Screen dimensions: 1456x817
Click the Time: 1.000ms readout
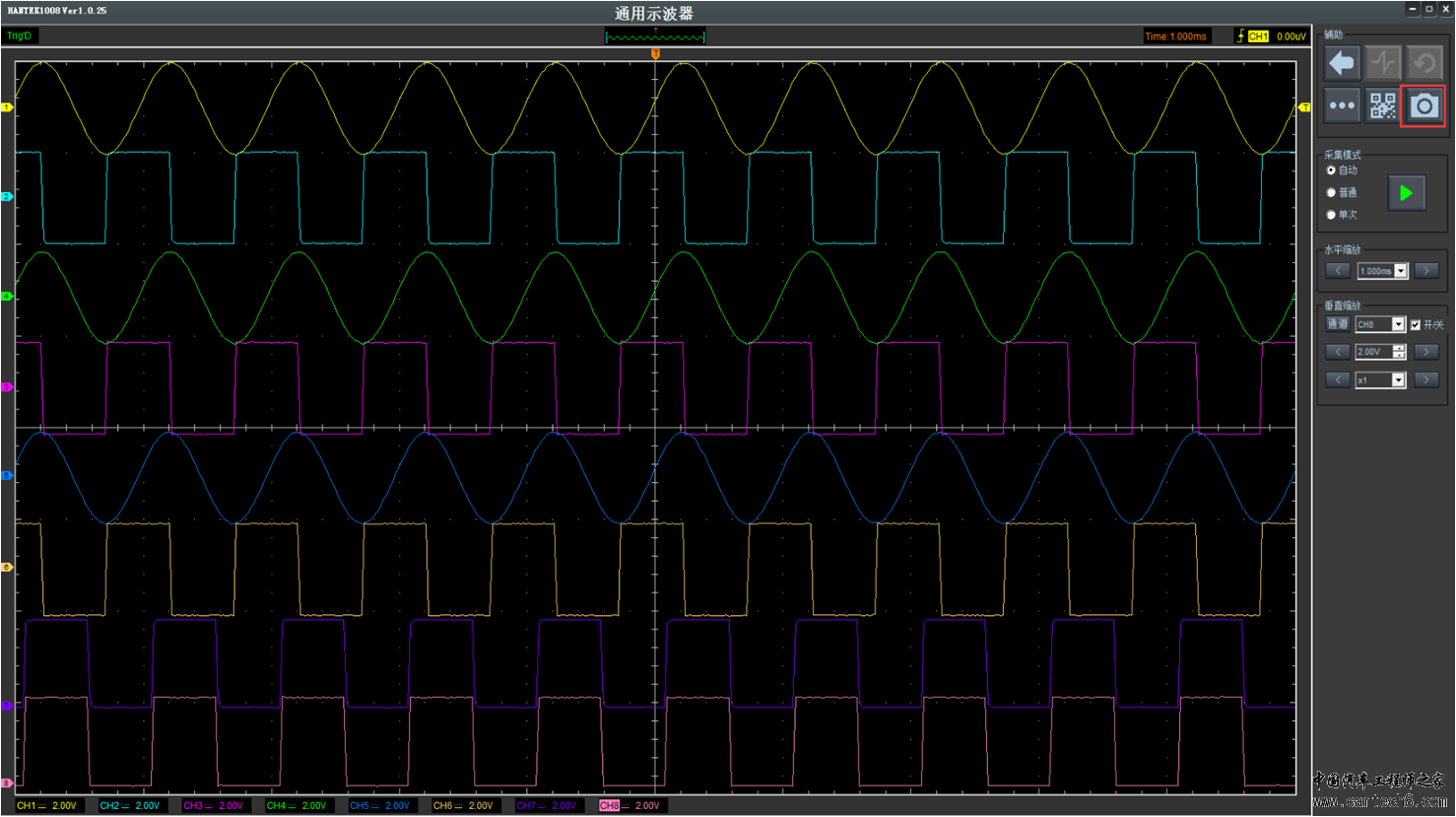tap(1175, 36)
